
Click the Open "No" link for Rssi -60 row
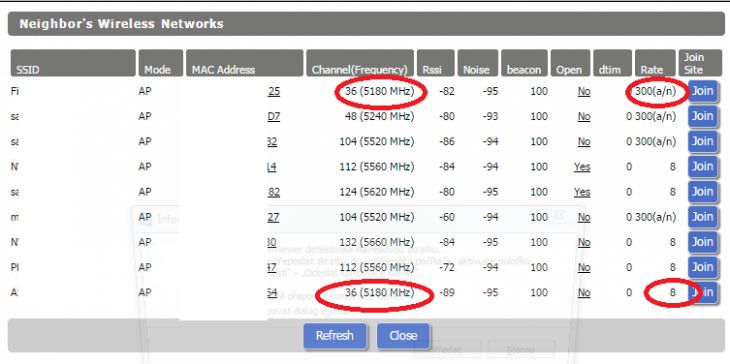584,217
